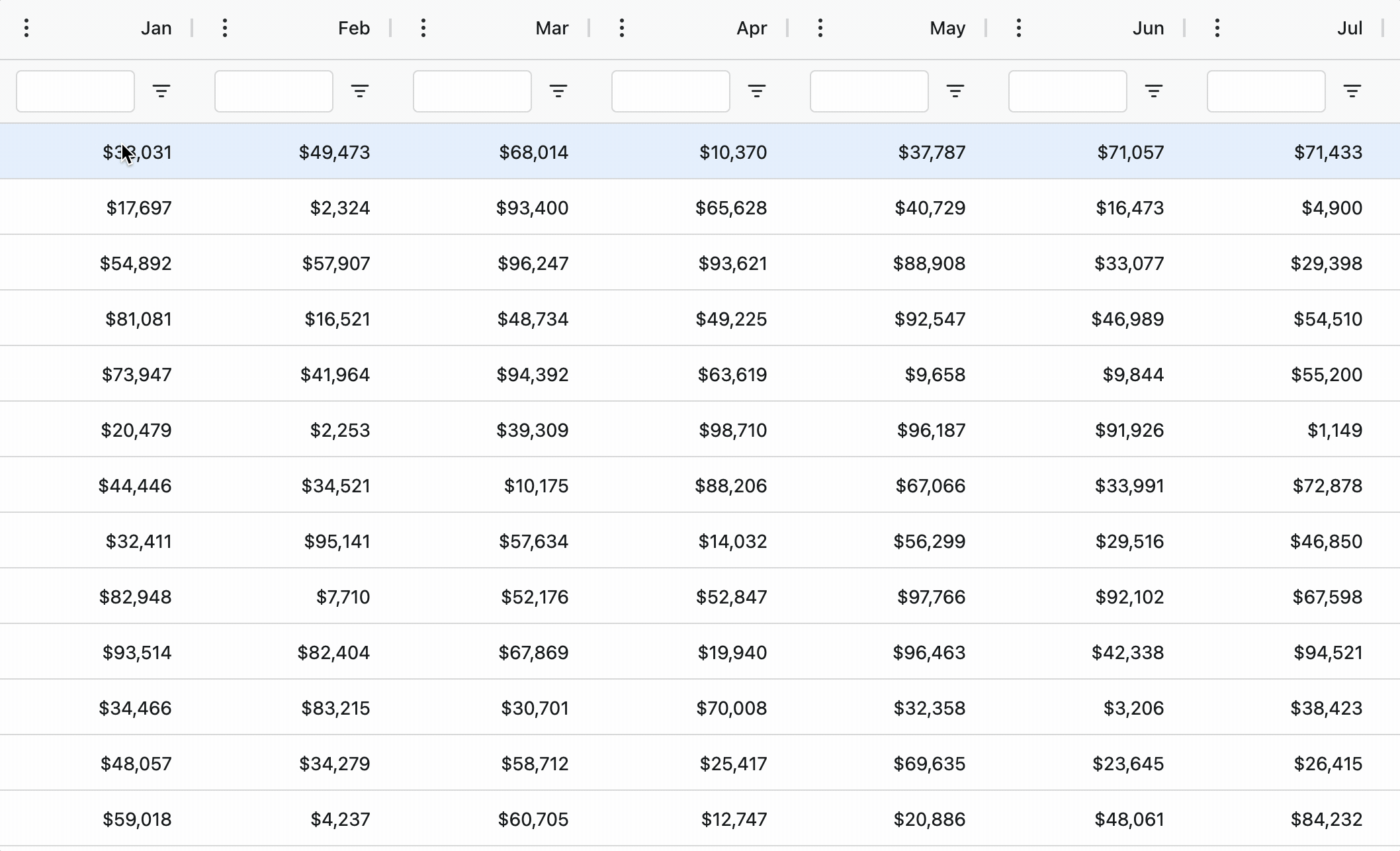Viewport: 1400px width, 851px height.
Task: Open the filter icon for May column
Action: coord(955,91)
